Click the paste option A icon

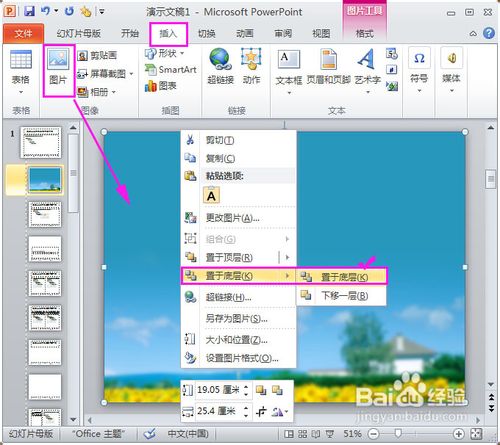point(211,196)
